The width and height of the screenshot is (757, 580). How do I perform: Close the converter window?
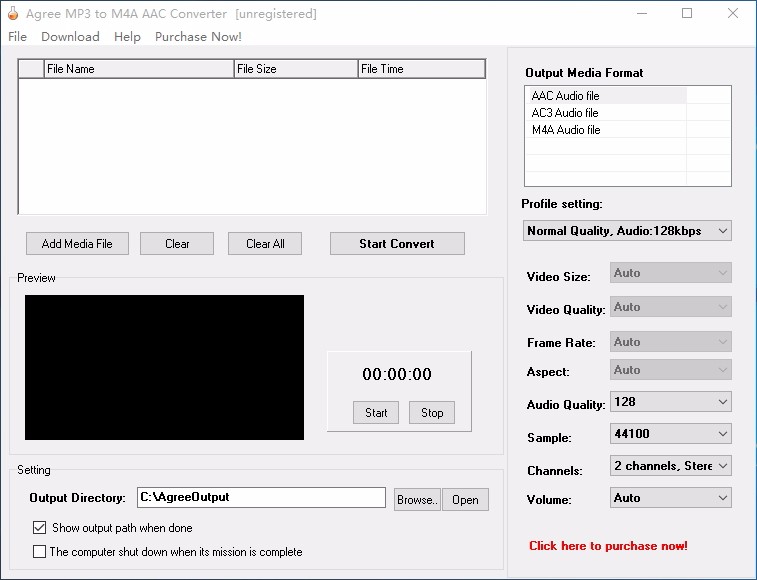(x=733, y=14)
